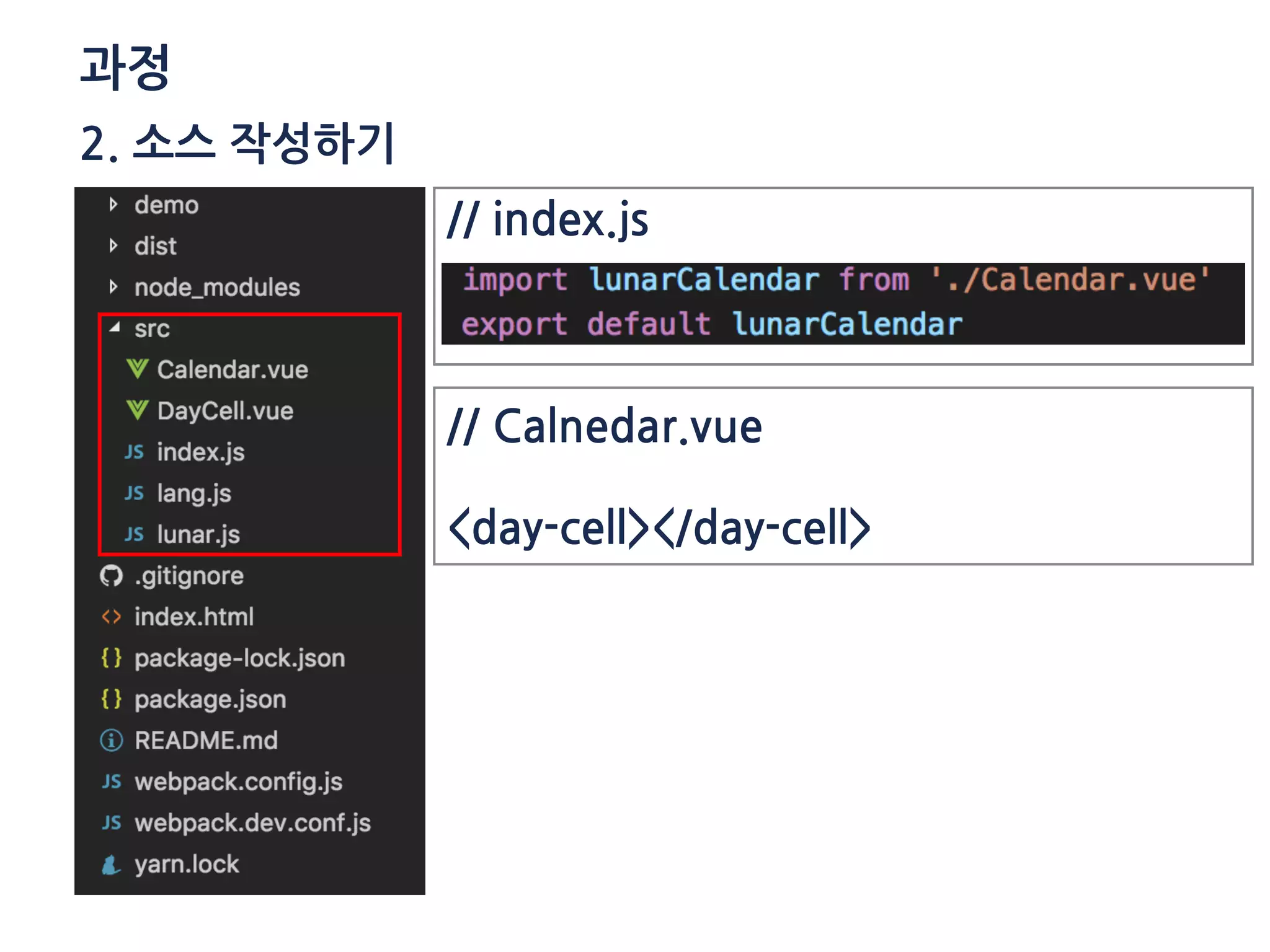The height and width of the screenshot is (952, 1270).
Task: Click the JS icon beside webpack.config.js
Action: [112, 781]
